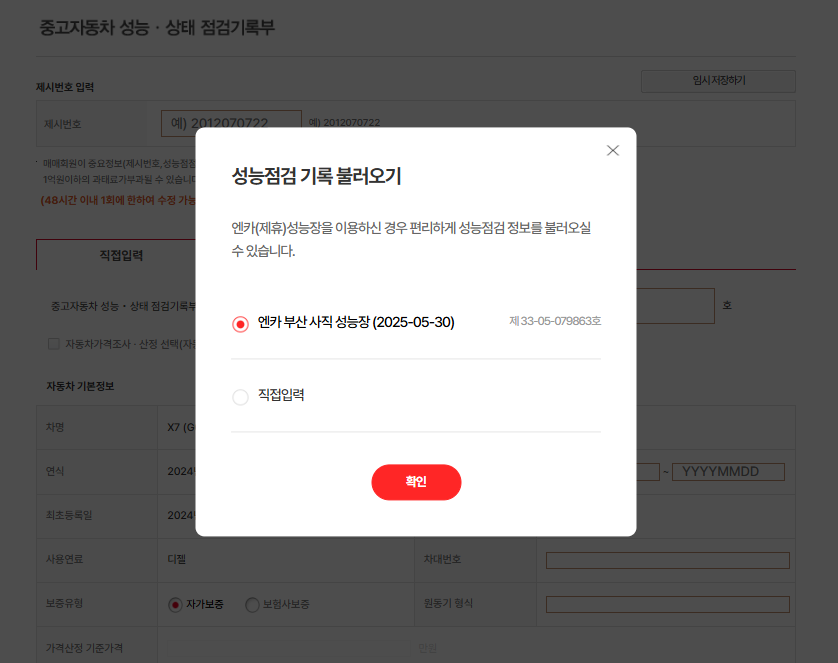The image size is (838, 663).
Task: Focus the 제시번호 input field
Action: (231, 123)
